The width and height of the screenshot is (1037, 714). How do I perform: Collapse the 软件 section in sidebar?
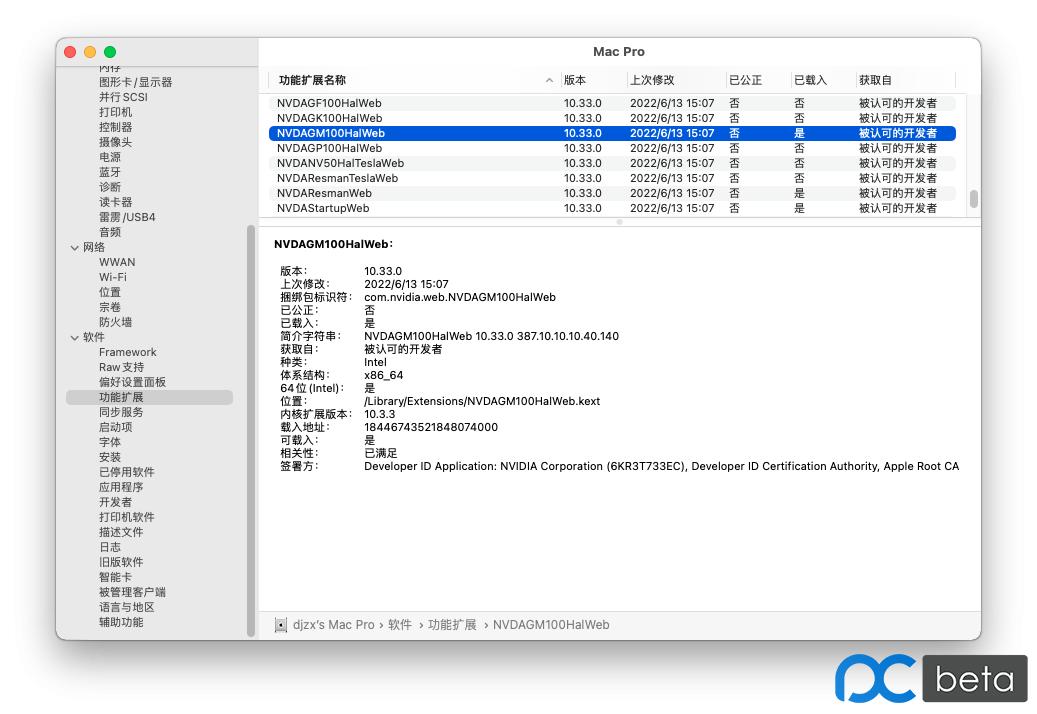click(x=75, y=337)
